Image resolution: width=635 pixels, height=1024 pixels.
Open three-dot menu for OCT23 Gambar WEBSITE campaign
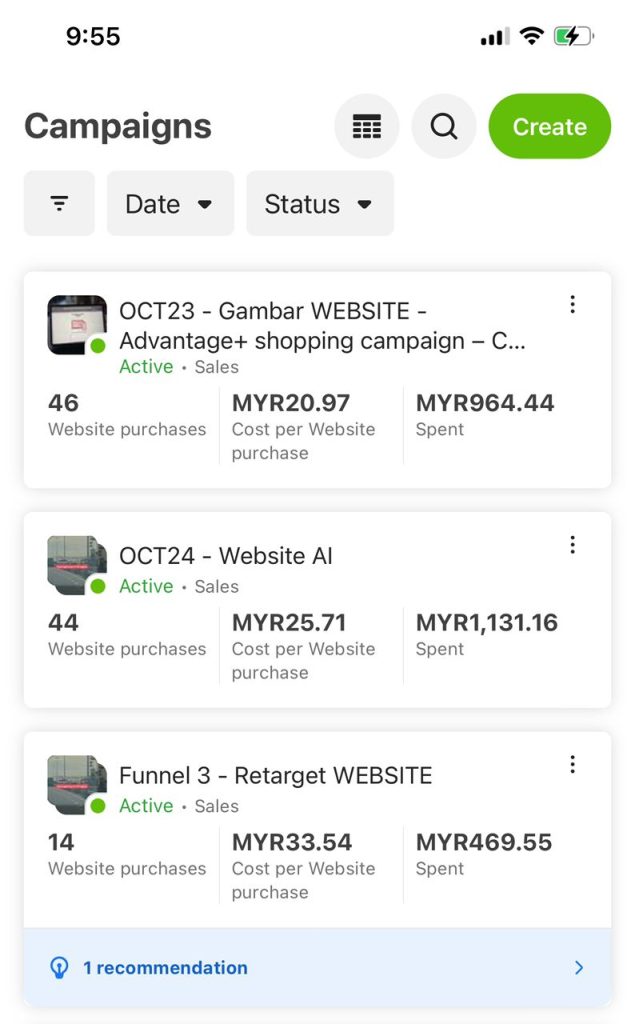tap(572, 304)
